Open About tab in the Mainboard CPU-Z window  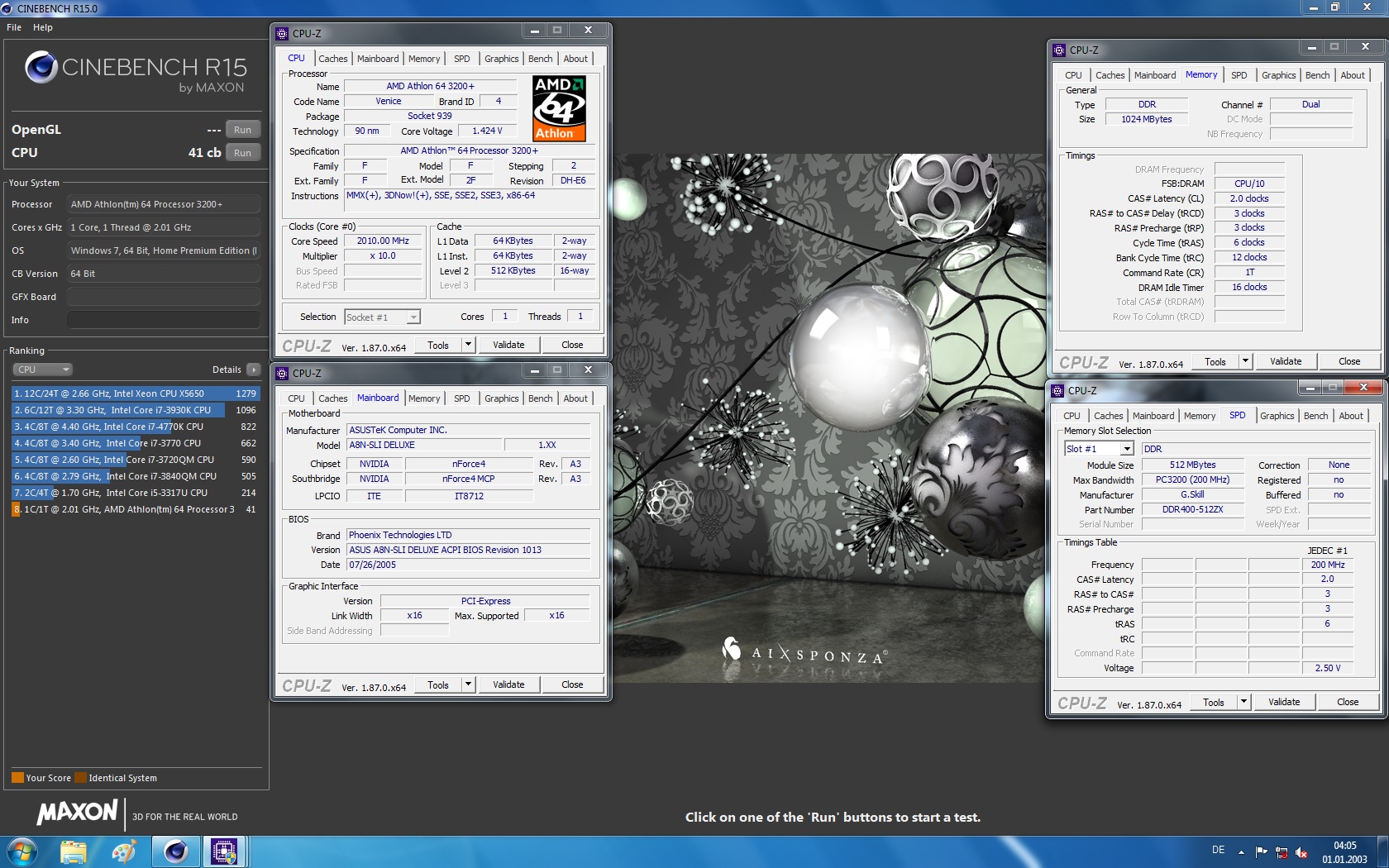(x=575, y=398)
